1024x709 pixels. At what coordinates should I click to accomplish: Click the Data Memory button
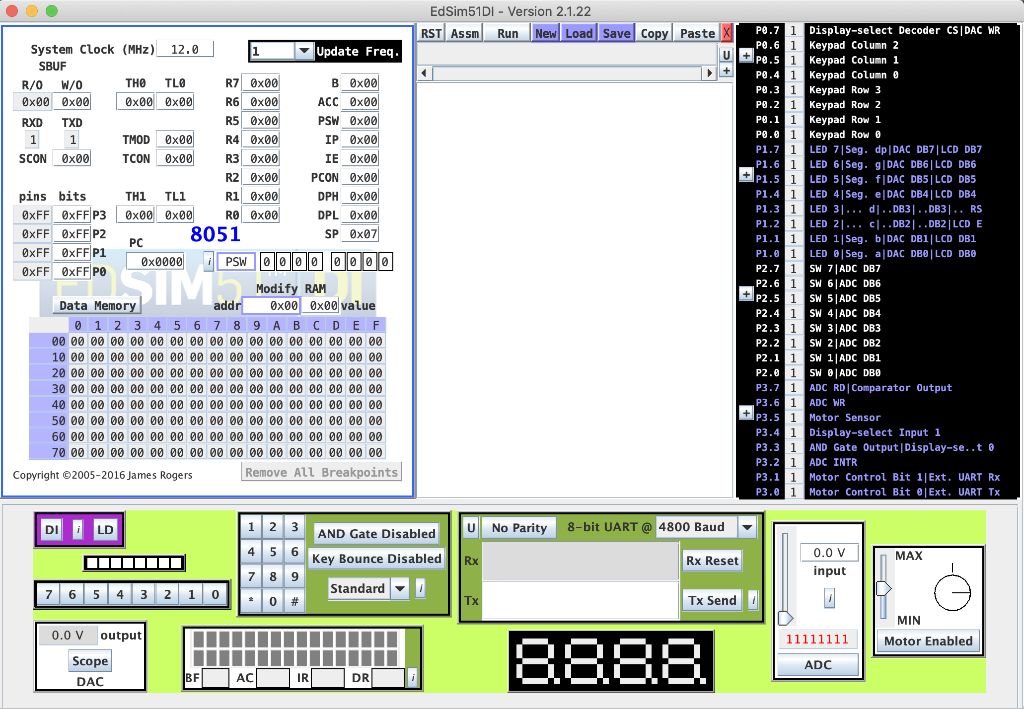tap(97, 306)
